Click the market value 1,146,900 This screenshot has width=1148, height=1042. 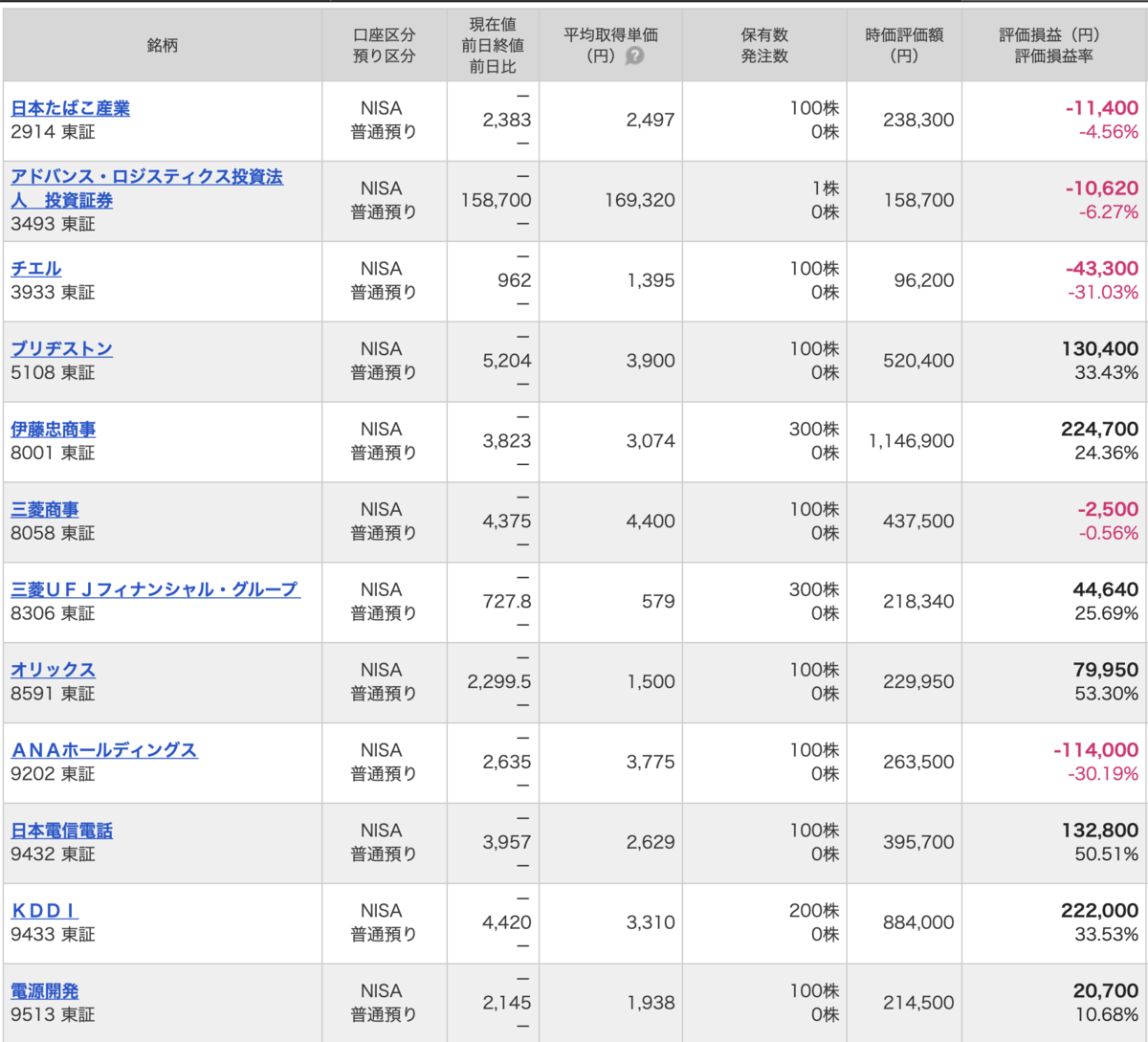tap(912, 441)
